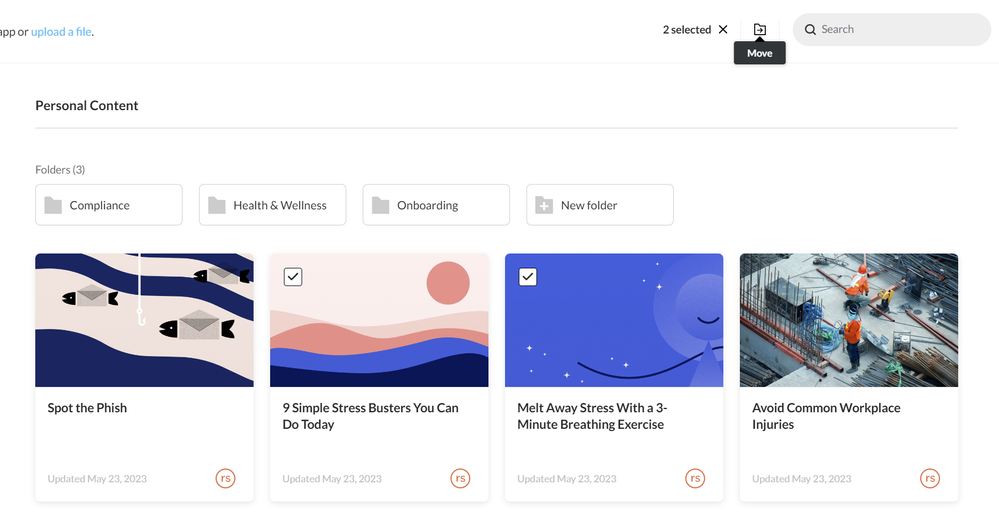Click the New folder plus icon
Screen dimensions: 999x523
pos(544,205)
